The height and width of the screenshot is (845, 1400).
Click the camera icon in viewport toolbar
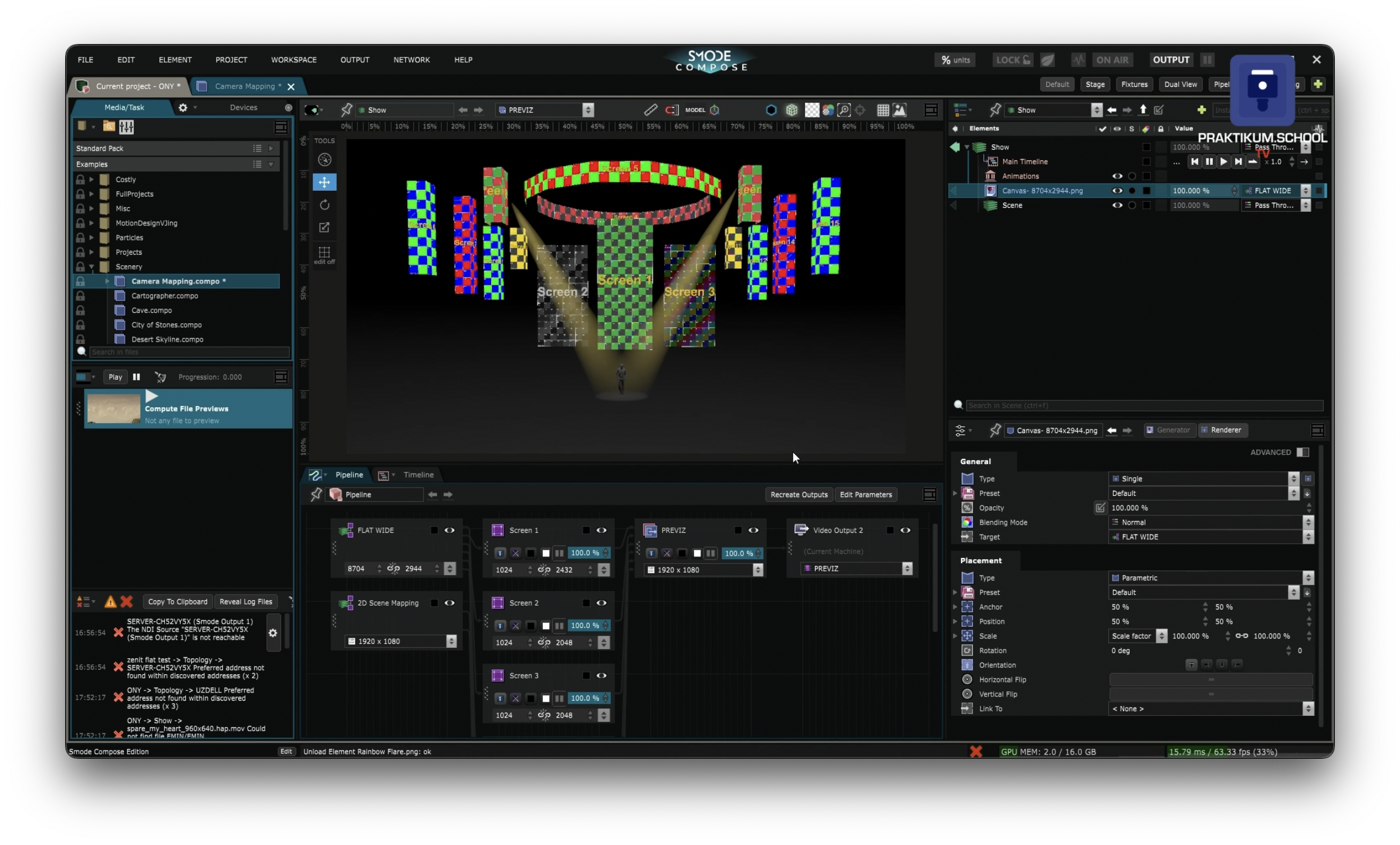click(x=312, y=110)
